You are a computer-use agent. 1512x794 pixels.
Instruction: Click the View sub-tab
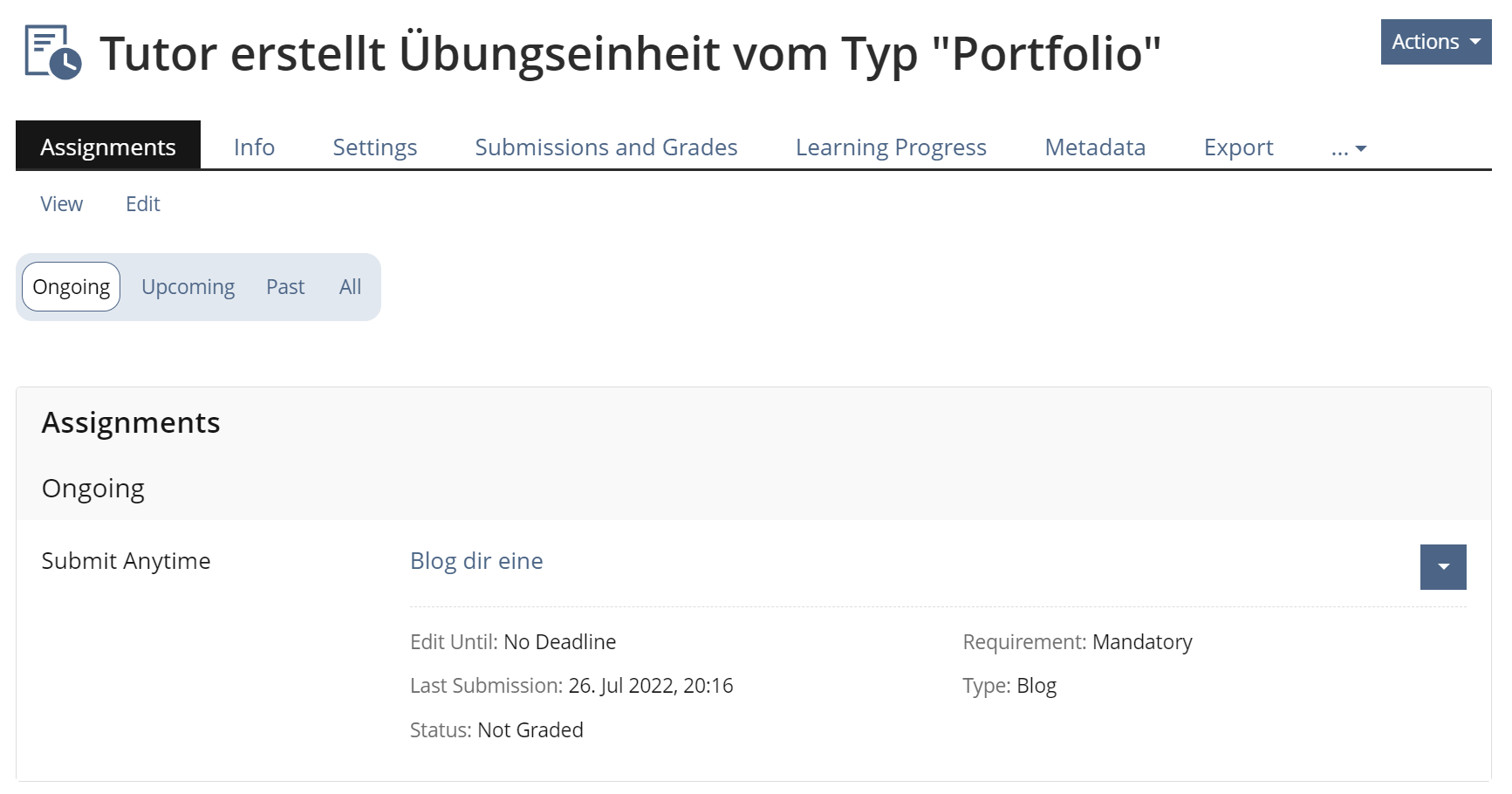tap(62, 203)
